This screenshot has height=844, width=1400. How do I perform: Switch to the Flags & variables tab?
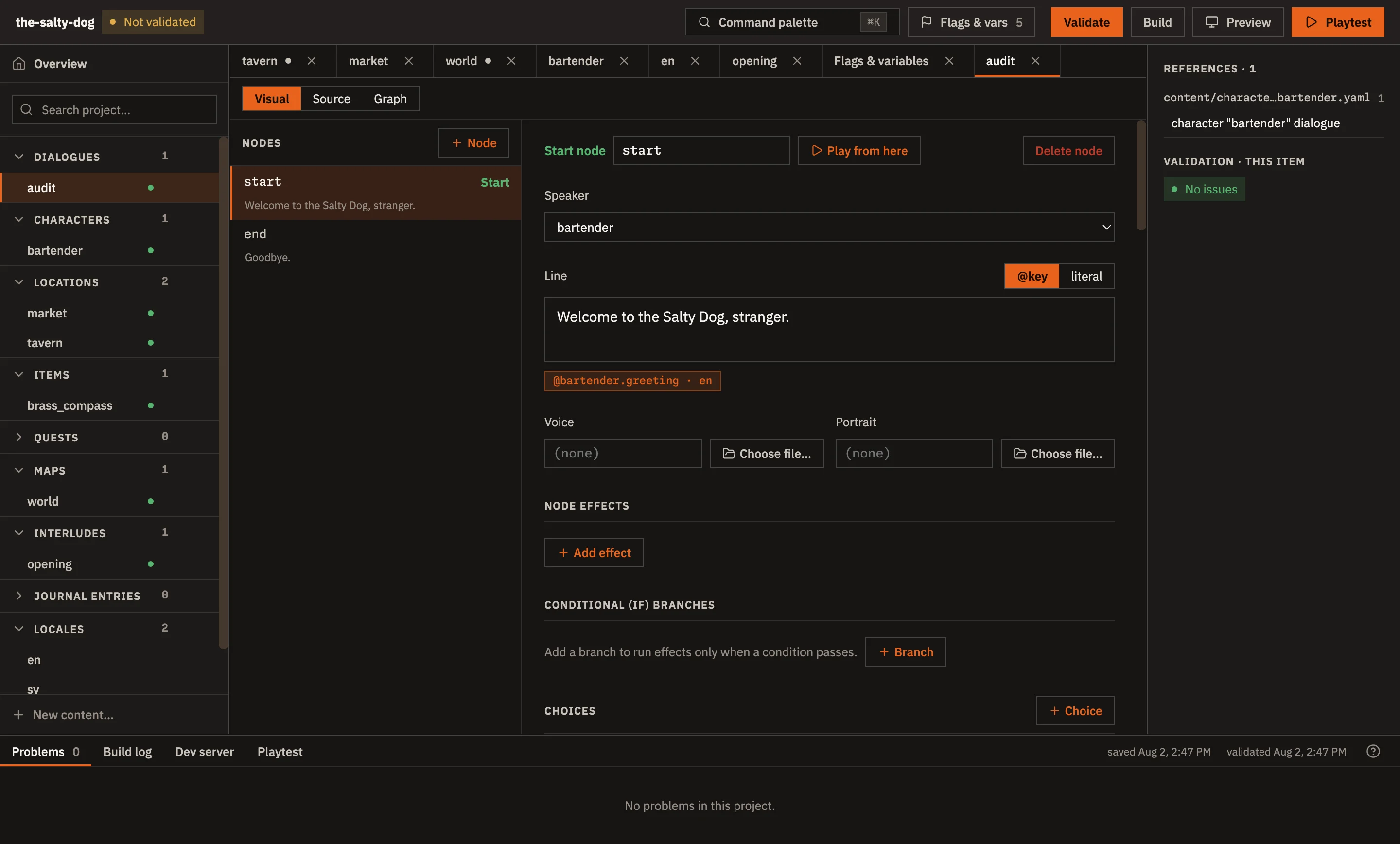[x=881, y=61]
